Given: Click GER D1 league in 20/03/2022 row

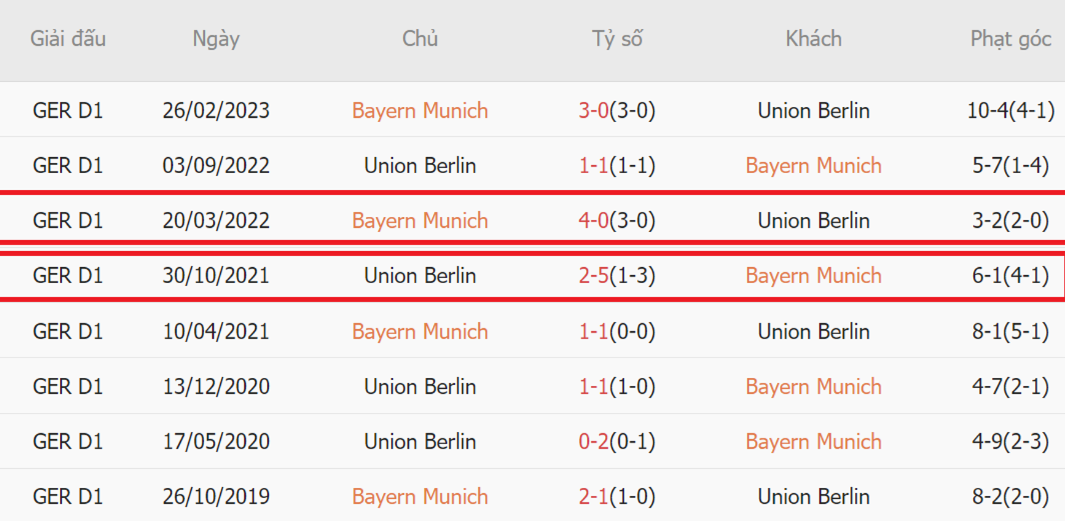Looking at the screenshot, I should pos(68,221).
